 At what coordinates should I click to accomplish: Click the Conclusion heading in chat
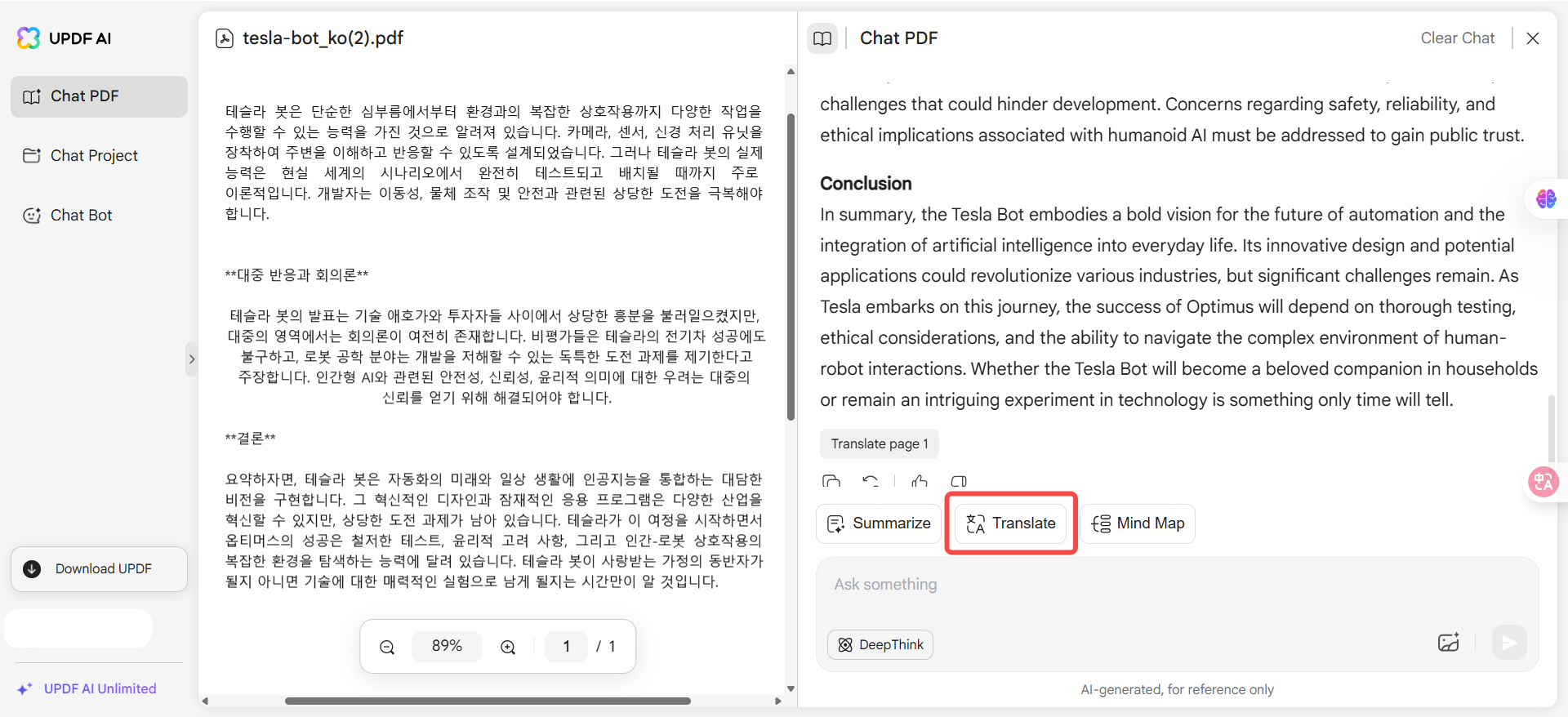(866, 184)
